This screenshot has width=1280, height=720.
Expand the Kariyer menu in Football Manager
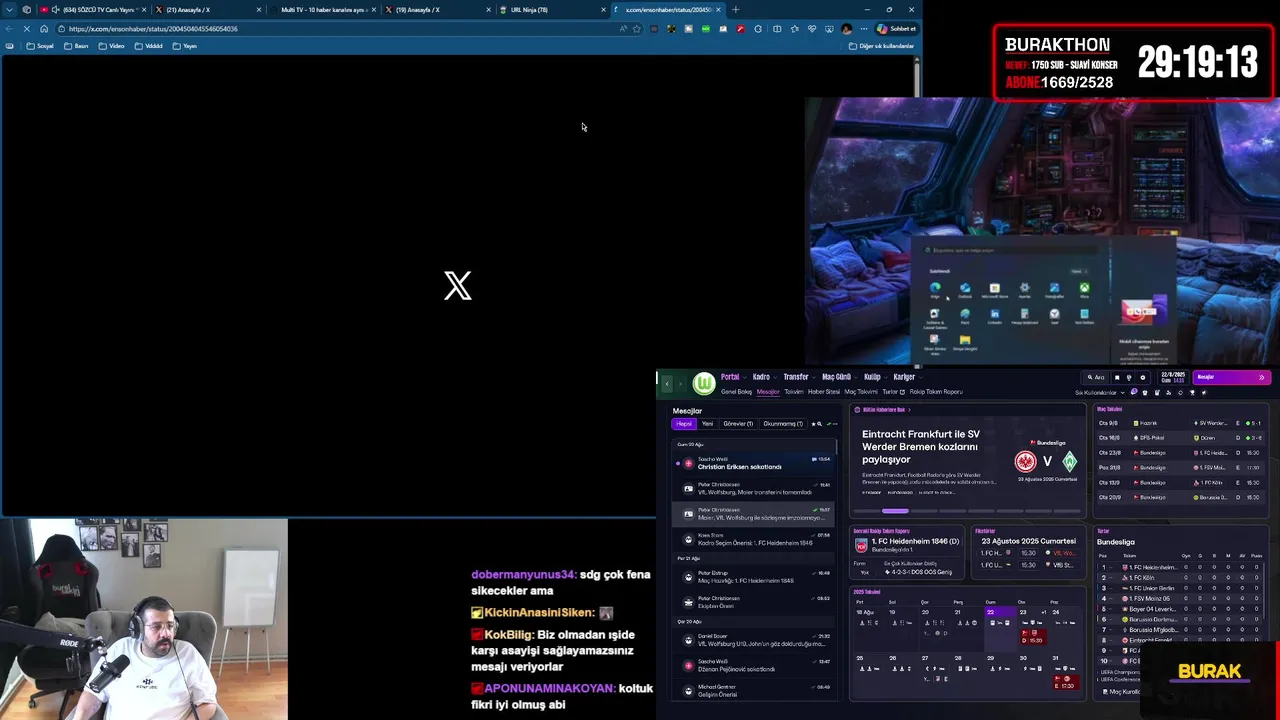click(906, 377)
